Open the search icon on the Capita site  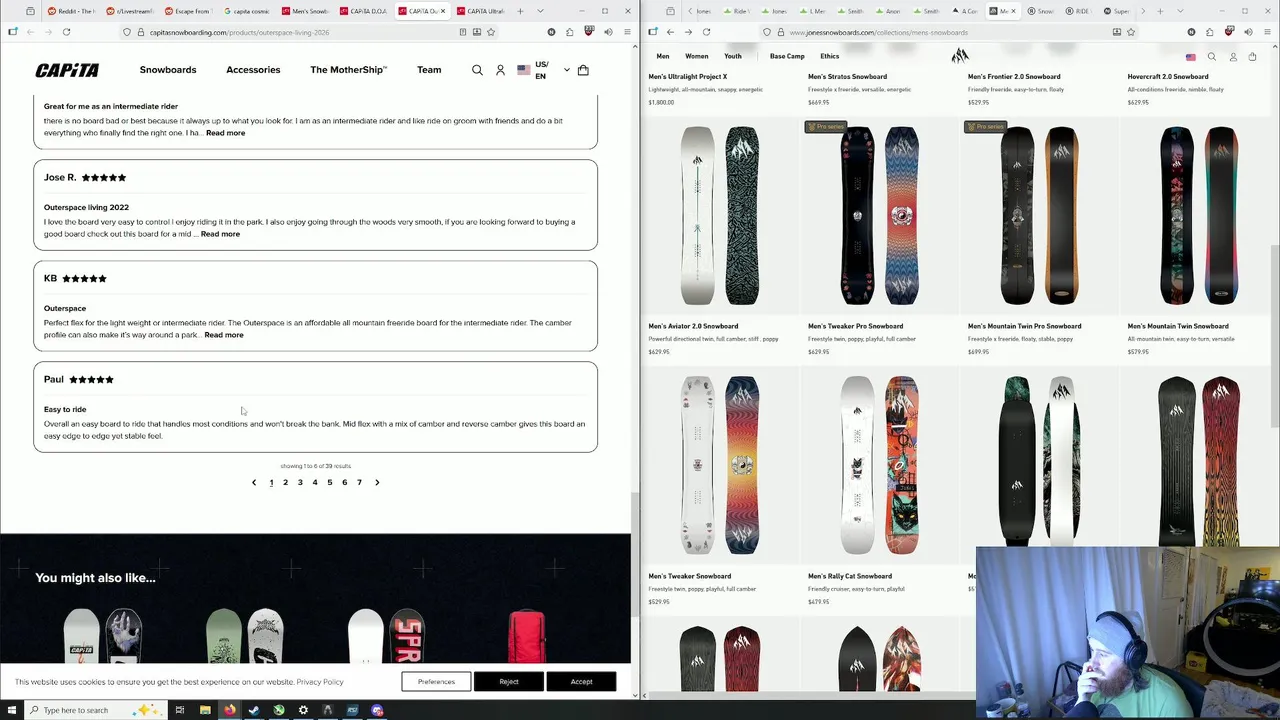pyautogui.click(x=477, y=70)
